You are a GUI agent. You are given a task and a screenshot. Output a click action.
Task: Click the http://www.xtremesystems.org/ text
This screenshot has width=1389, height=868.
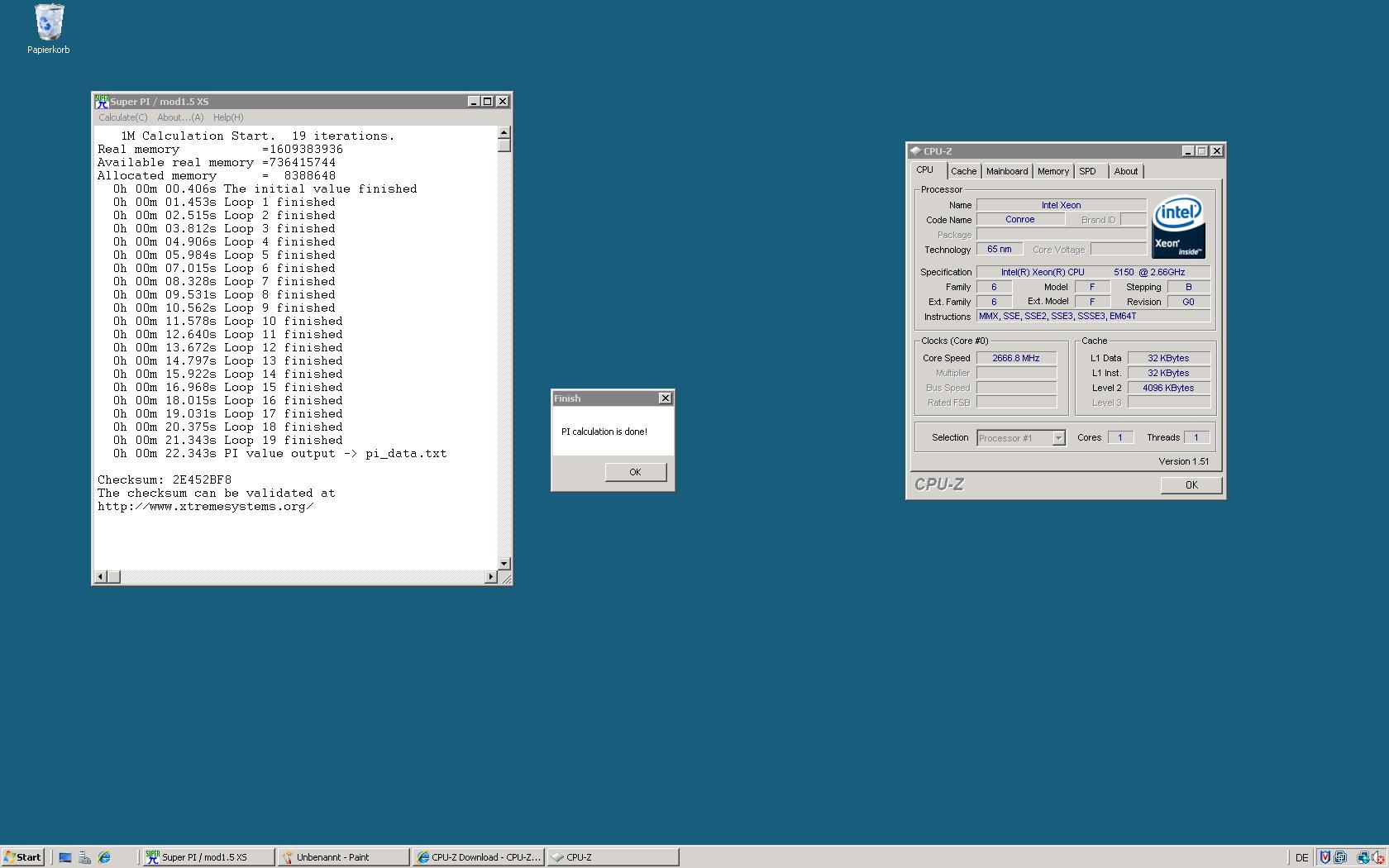pyautogui.click(x=206, y=506)
